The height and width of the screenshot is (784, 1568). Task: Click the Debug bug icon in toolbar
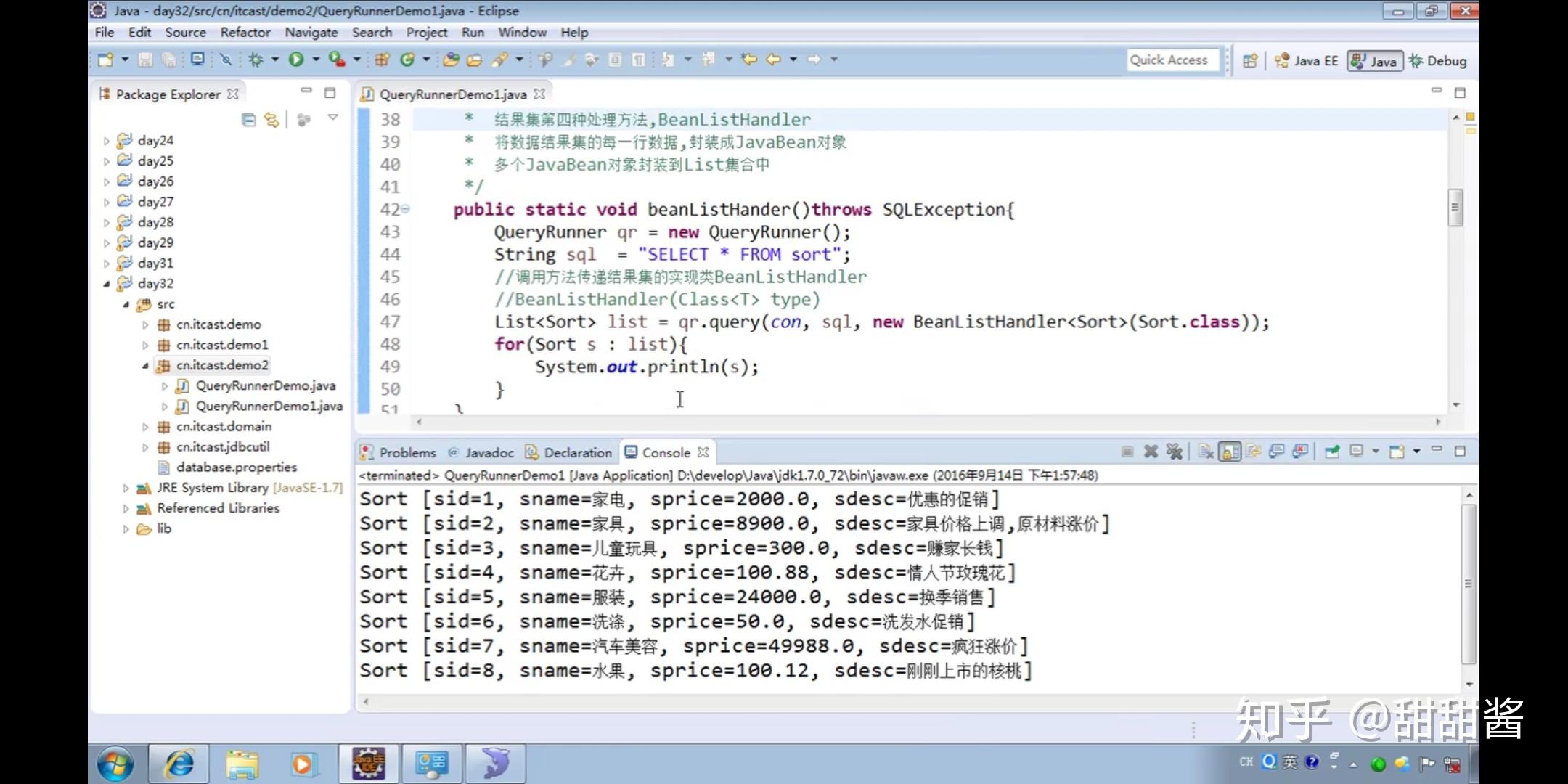[256, 60]
